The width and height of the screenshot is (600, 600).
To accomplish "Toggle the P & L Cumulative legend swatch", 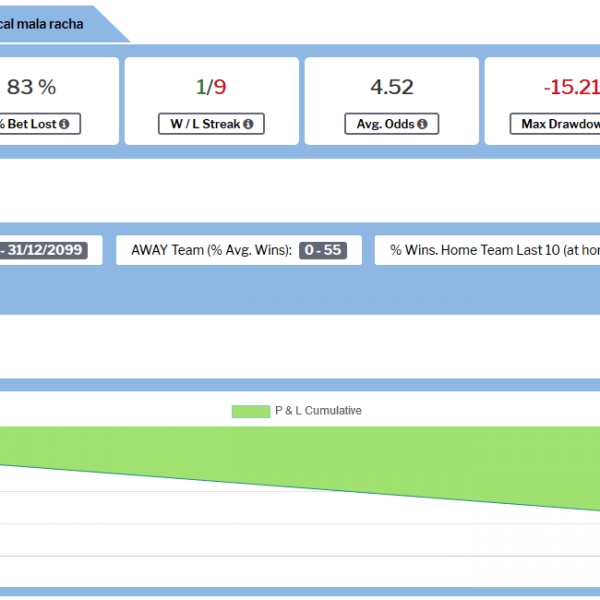I will [x=251, y=411].
